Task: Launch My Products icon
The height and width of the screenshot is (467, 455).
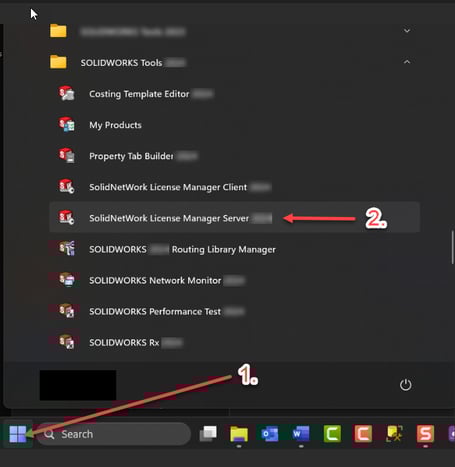Action: [x=66, y=125]
